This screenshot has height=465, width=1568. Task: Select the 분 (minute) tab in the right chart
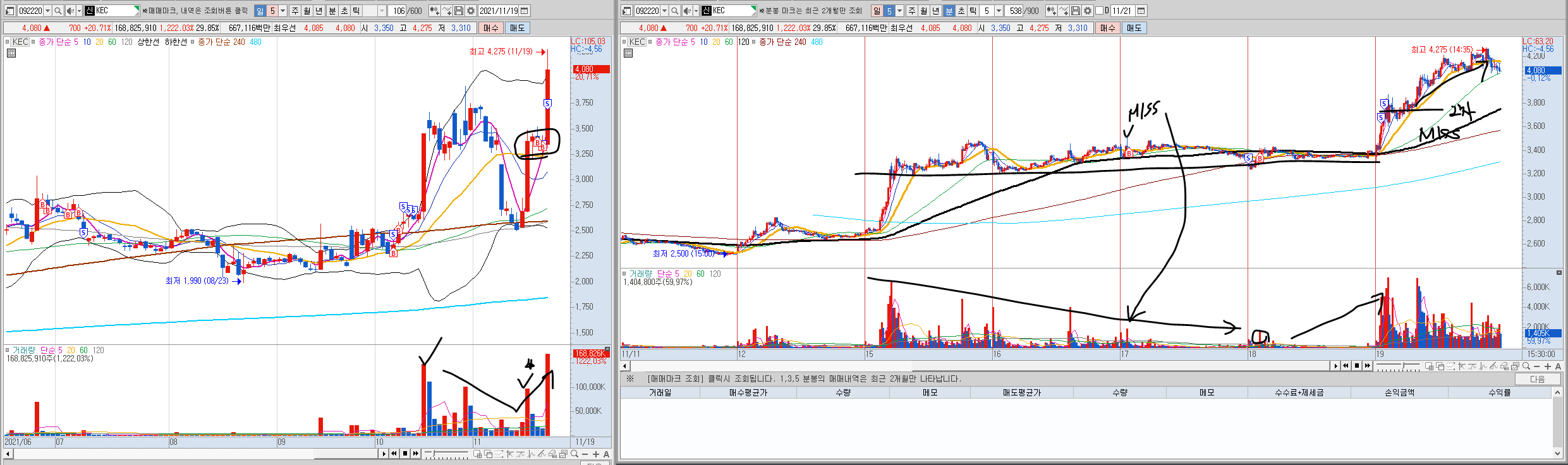949,11
